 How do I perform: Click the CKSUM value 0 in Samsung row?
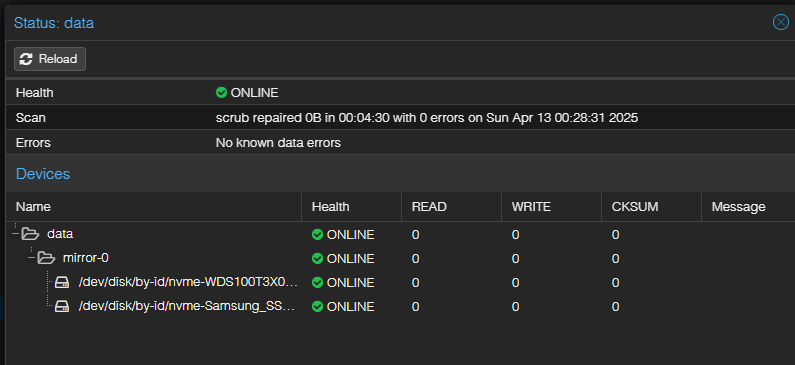pos(615,307)
